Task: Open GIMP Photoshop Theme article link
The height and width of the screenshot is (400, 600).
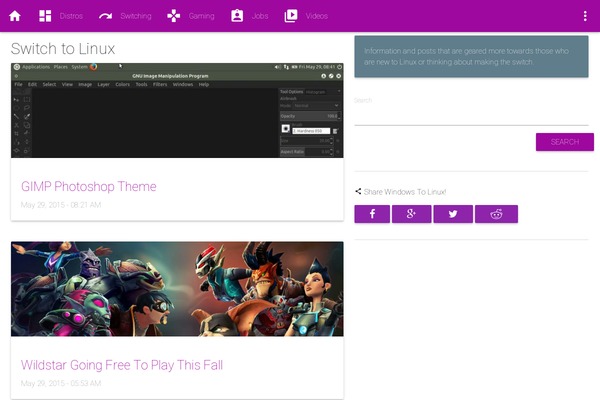Action: click(89, 186)
